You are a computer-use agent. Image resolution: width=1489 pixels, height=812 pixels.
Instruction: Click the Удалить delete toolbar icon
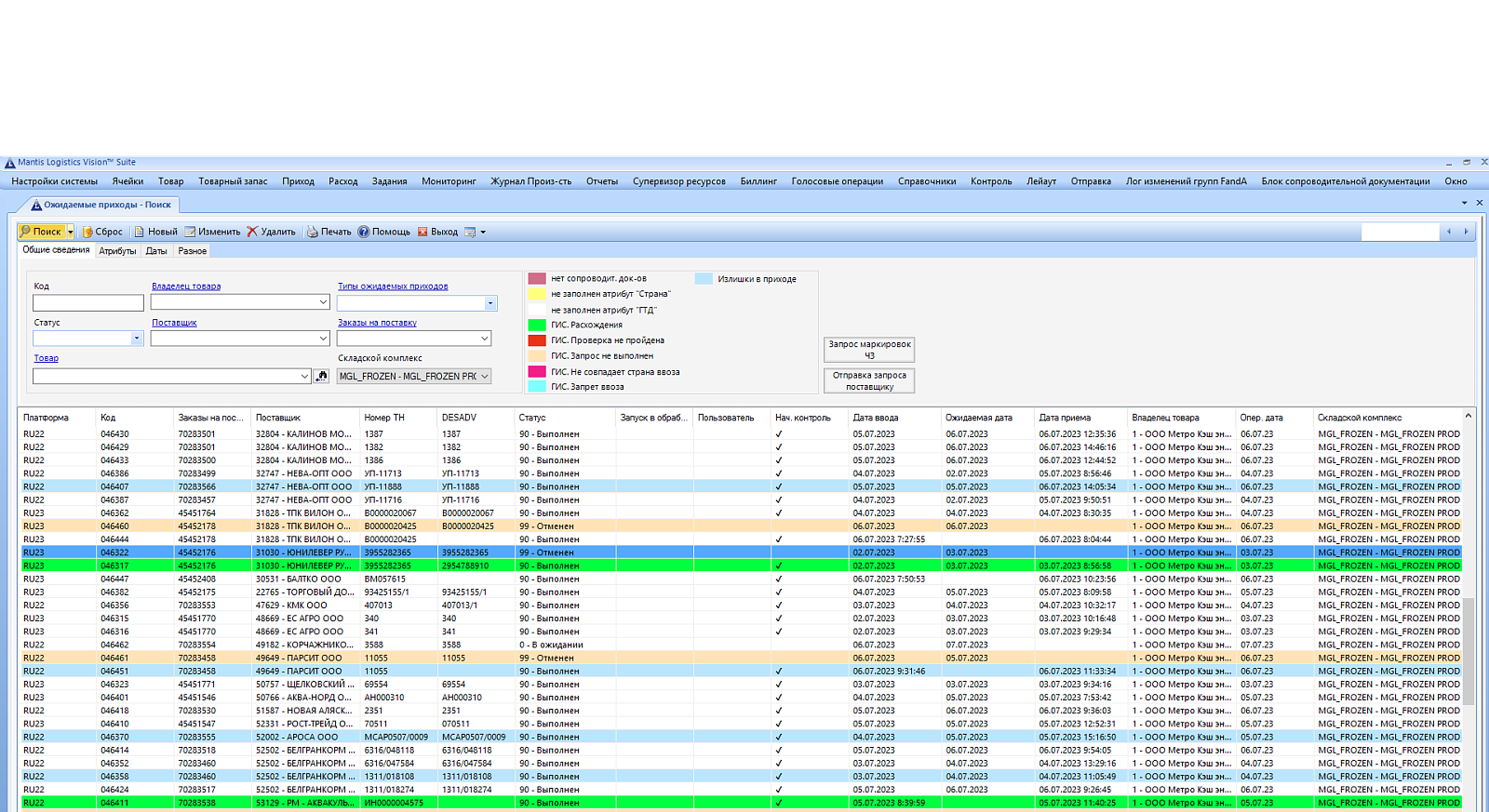click(x=252, y=232)
